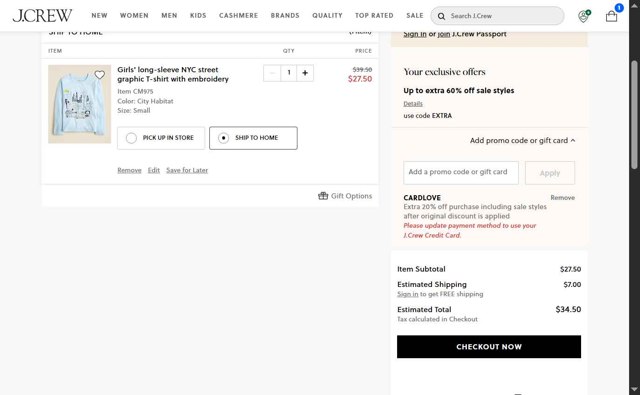Click 'use code EXTRA' text

pos(428,115)
